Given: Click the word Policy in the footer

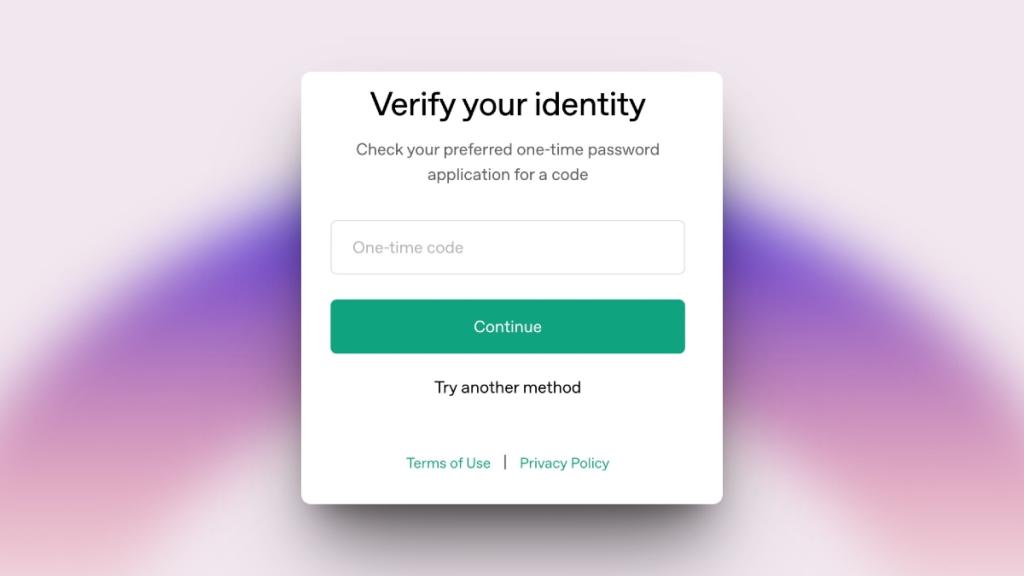Looking at the screenshot, I should (x=590, y=463).
